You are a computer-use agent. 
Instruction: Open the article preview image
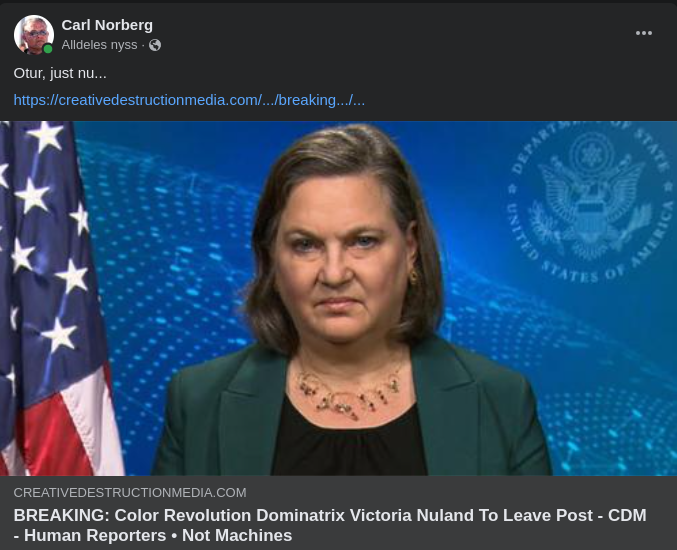point(338,298)
